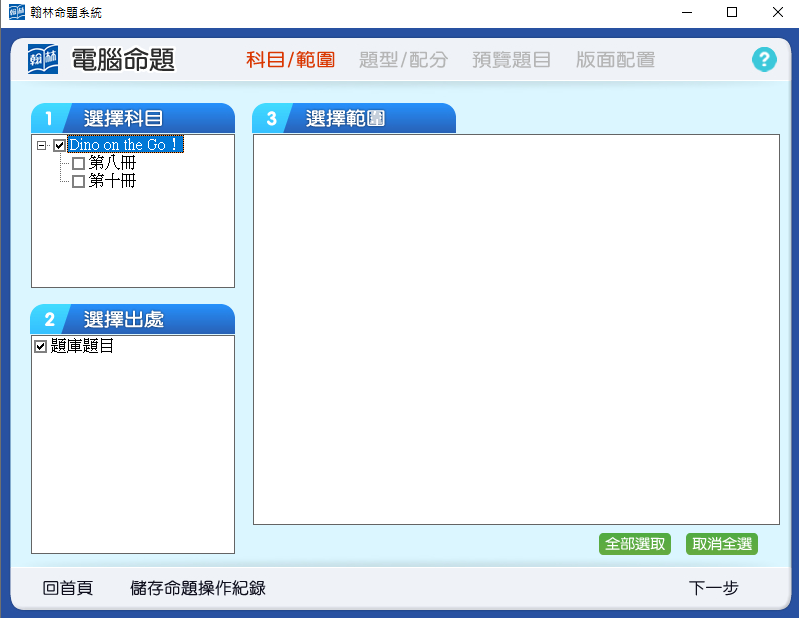Viewport: 799px width, 618px height.
Task: Switch to the 版面配置 tab
Action: [x=615, y=60]
